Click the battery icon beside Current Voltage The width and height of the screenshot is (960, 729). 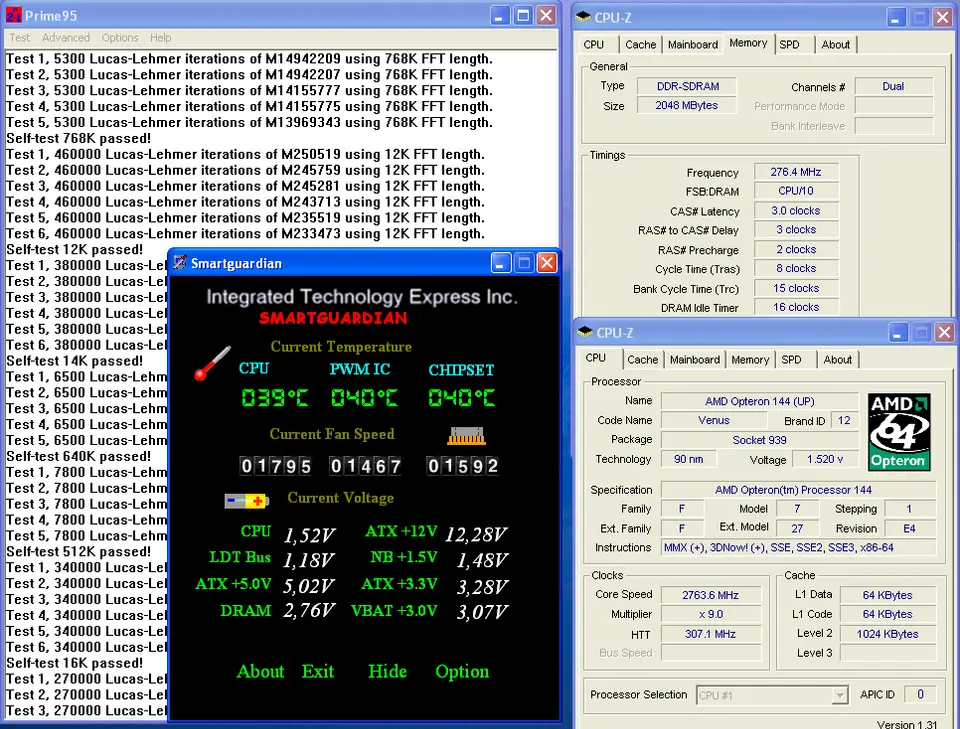(246, 500)
